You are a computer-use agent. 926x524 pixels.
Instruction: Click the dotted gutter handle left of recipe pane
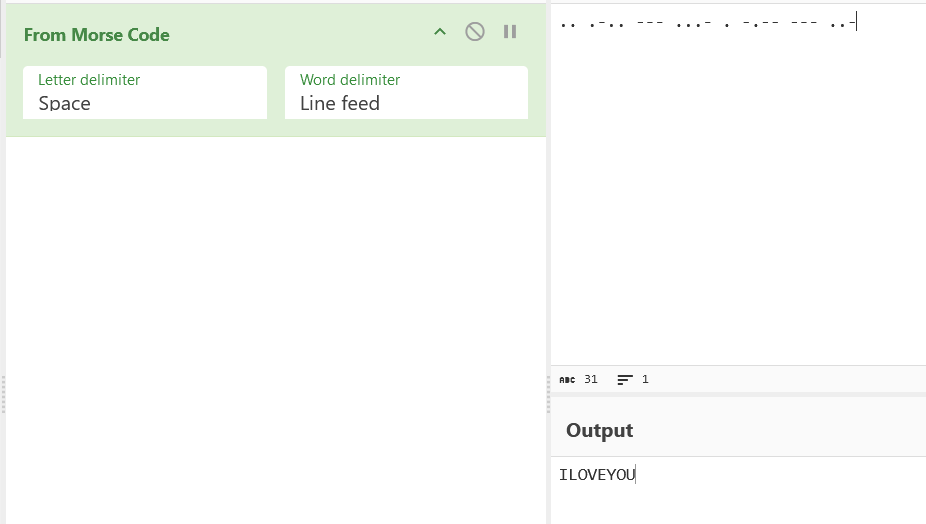pyautogui.click(x=3, y=395)
